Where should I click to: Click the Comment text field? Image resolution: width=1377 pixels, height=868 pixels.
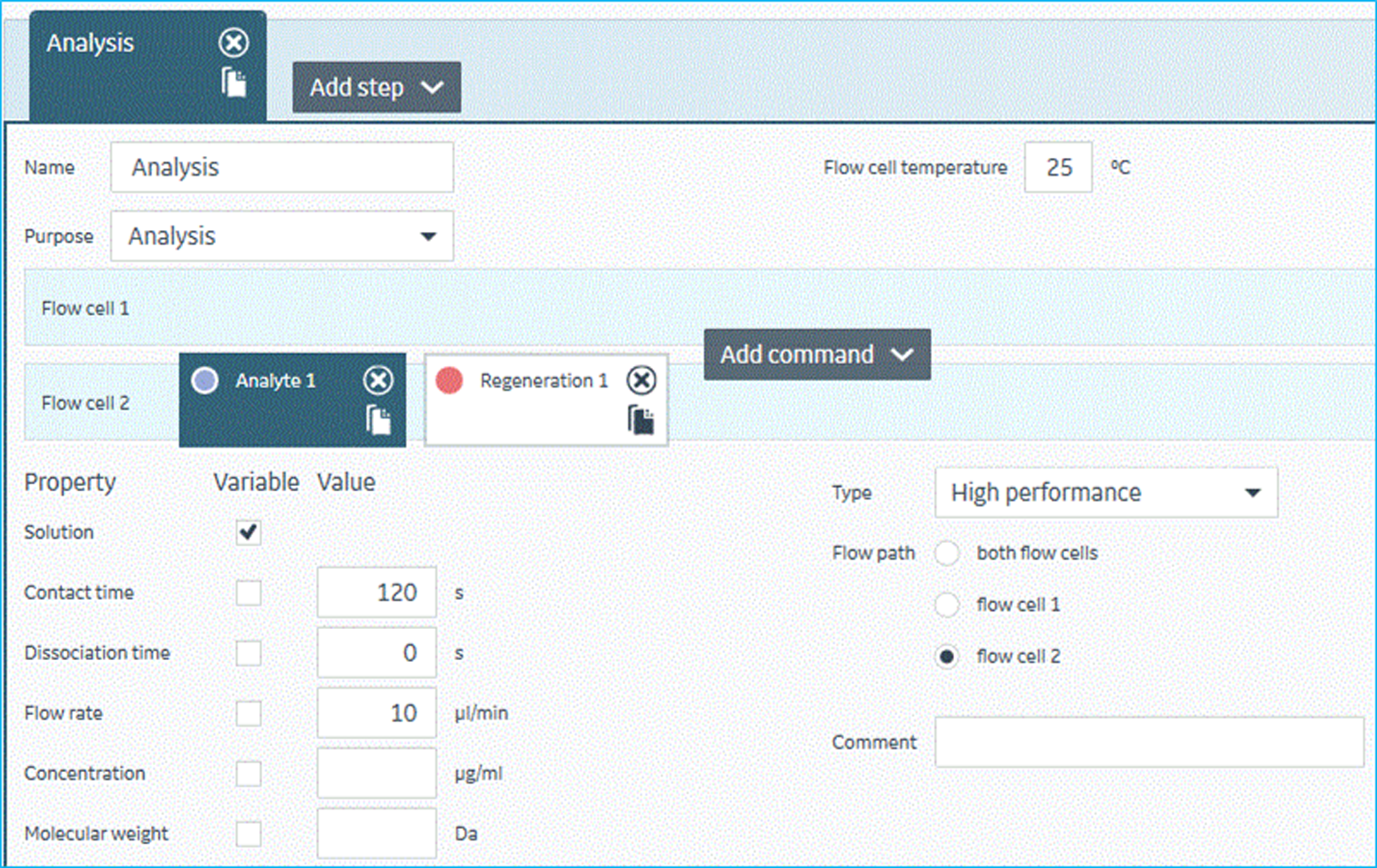click(x=1148, y=742)
